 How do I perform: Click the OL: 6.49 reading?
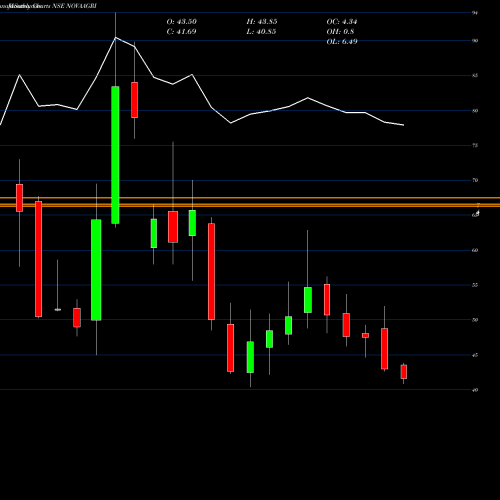pos(342,42)
